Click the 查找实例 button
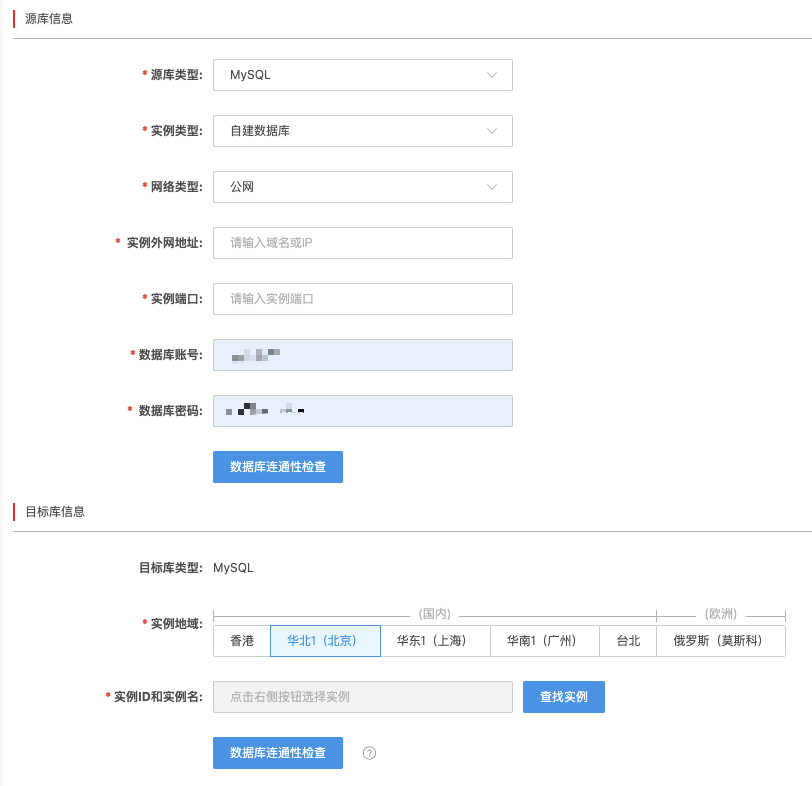Screen dimensions: 812x786 point(563,697)
